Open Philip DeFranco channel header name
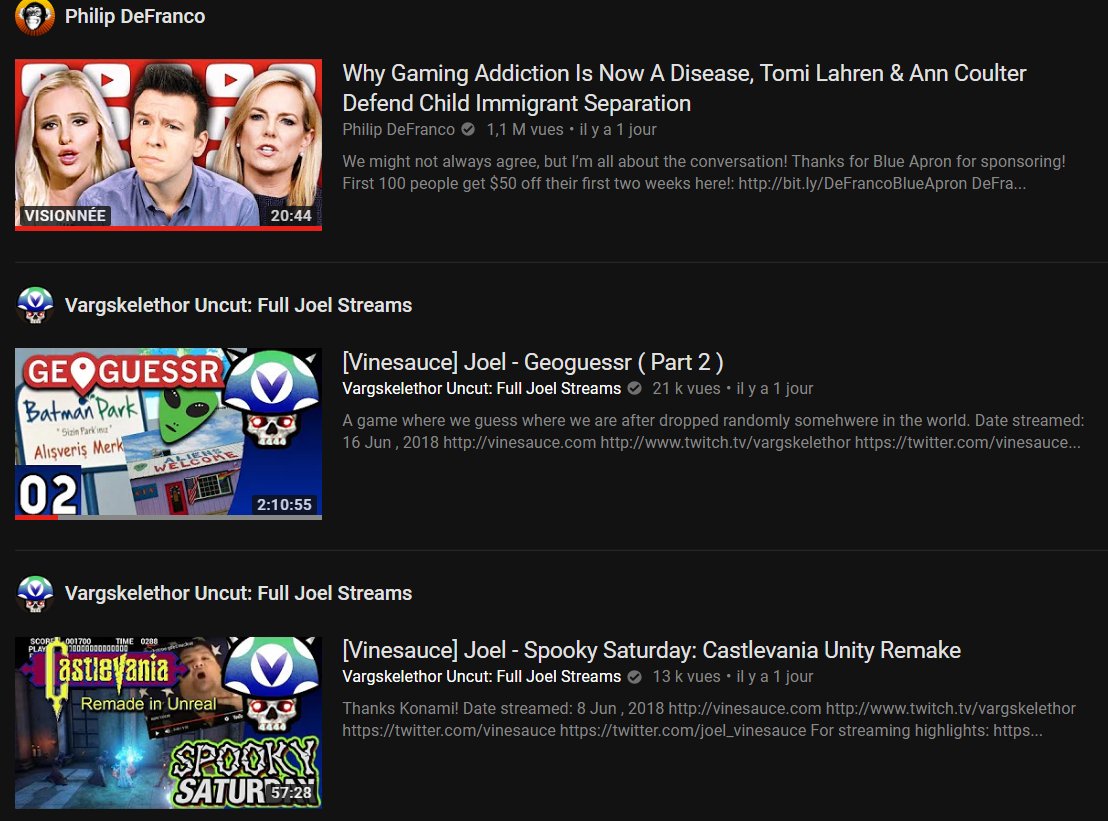The image size is (1108, 821). (x=135, y=16)
